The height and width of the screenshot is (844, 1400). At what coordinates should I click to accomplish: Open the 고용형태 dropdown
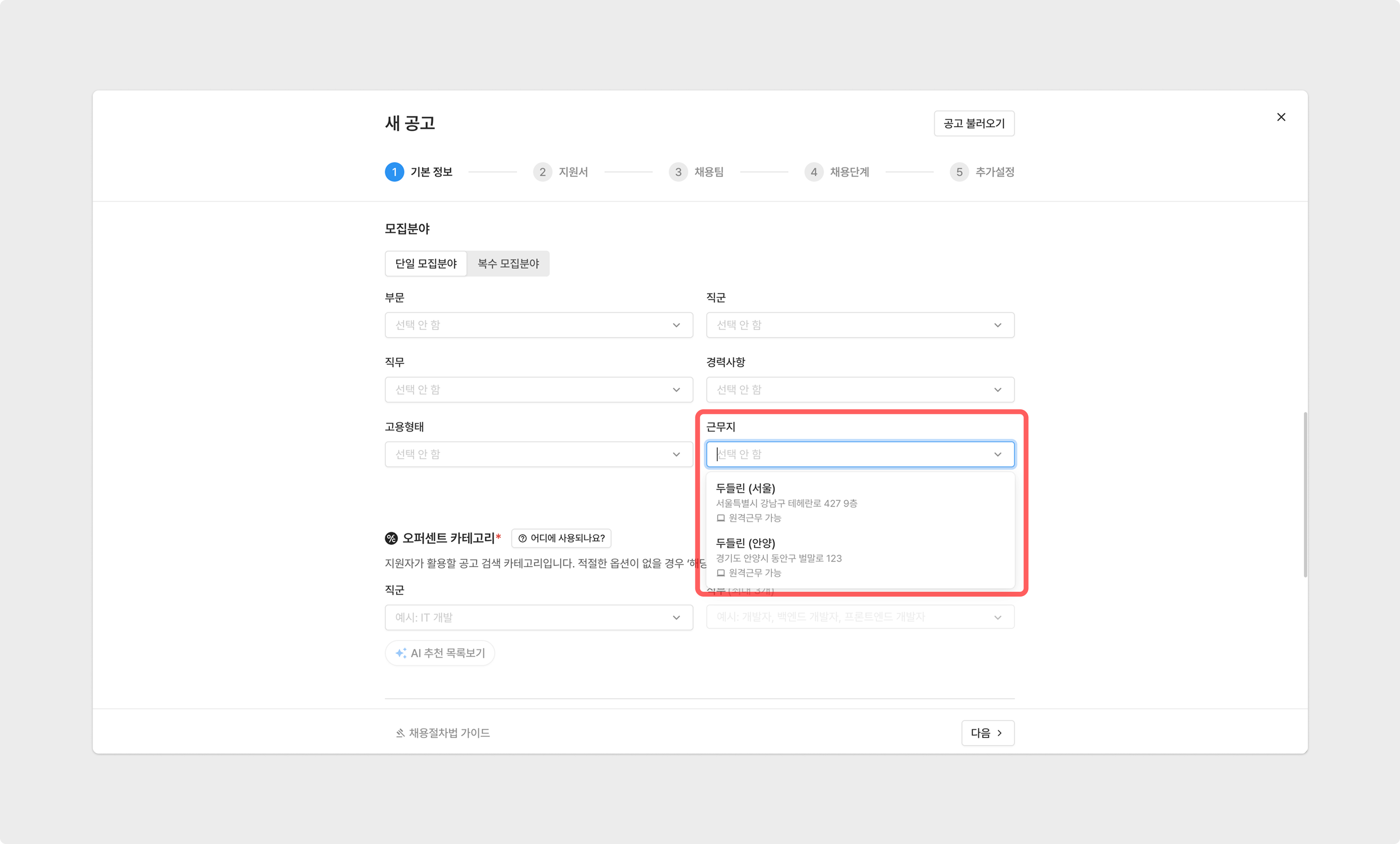[539, 454]
